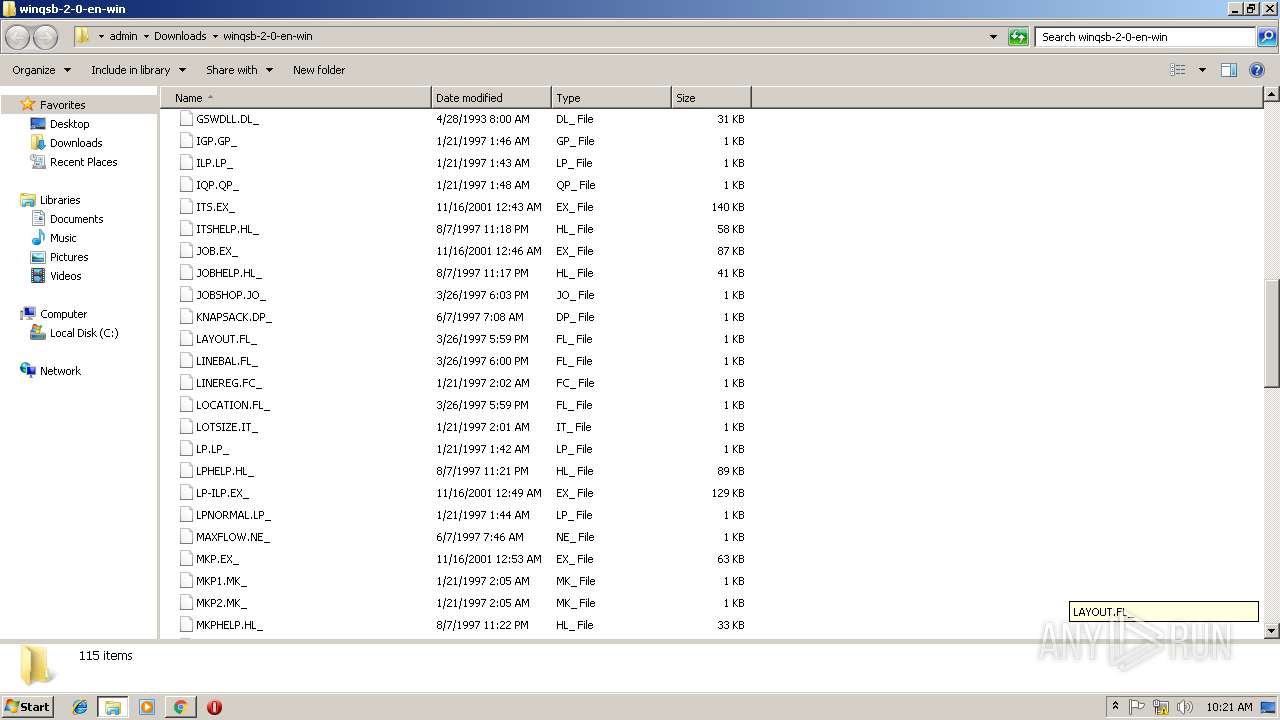
Task: Expand the admin breadcrumb arrow in address bar
Action: (146, 37)
